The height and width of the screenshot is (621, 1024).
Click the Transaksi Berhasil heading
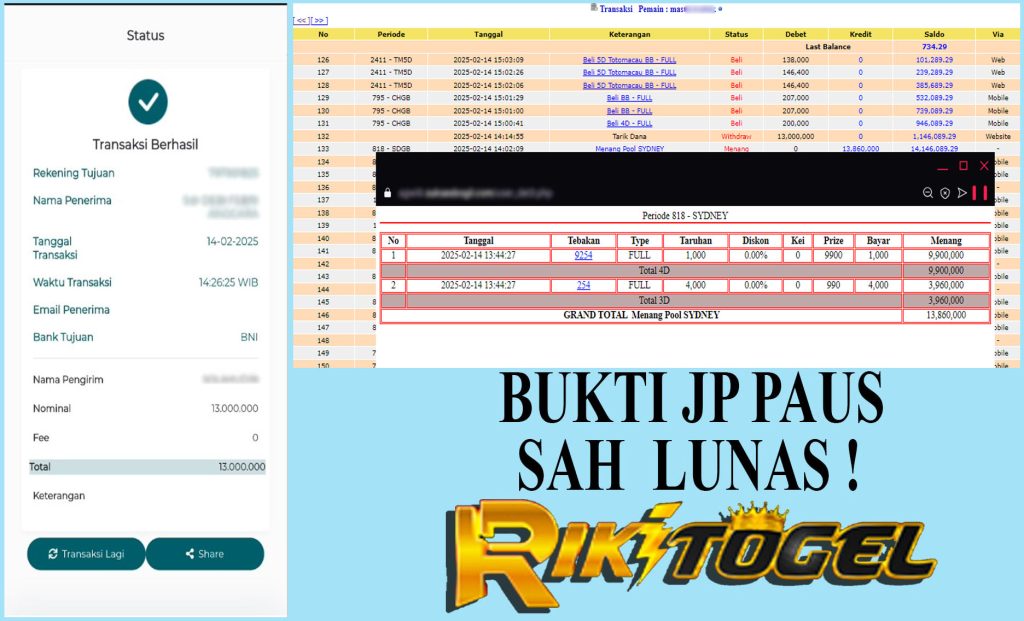click(145, 144)
